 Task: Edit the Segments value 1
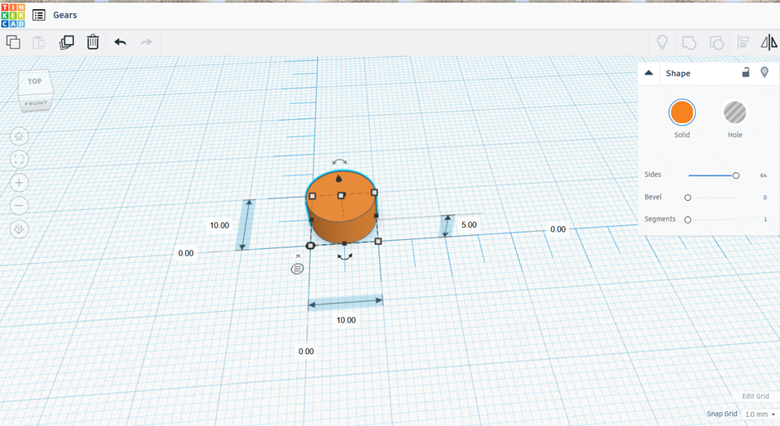[x=765, y=219]
